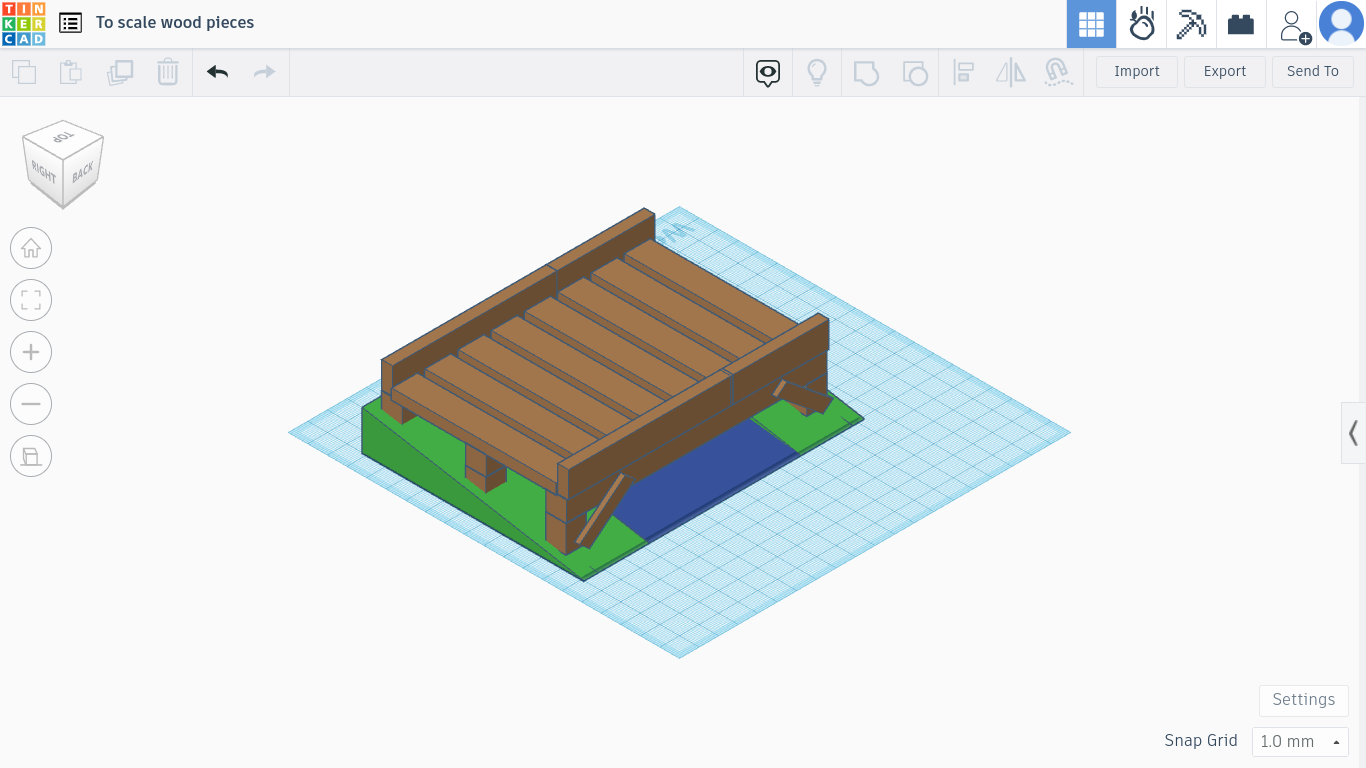Click the Import button
The height and width of the screenshot is (768, 1366).
(1136, 71)
